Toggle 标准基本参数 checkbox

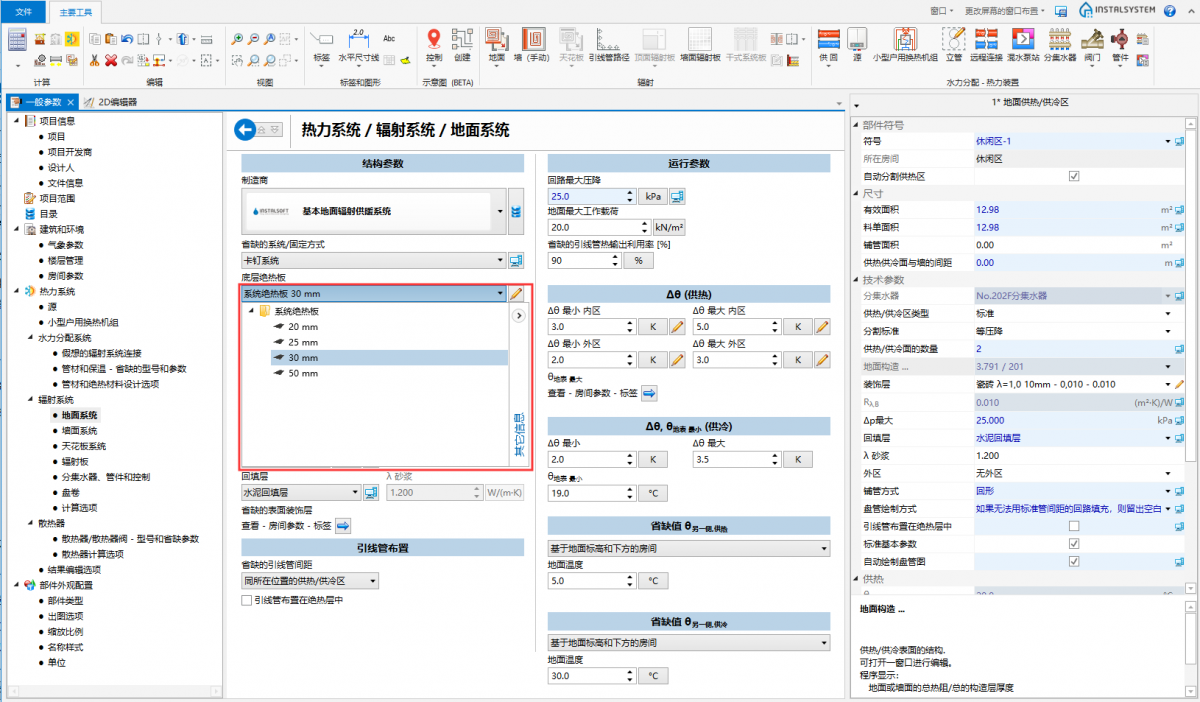(1074, 543)
